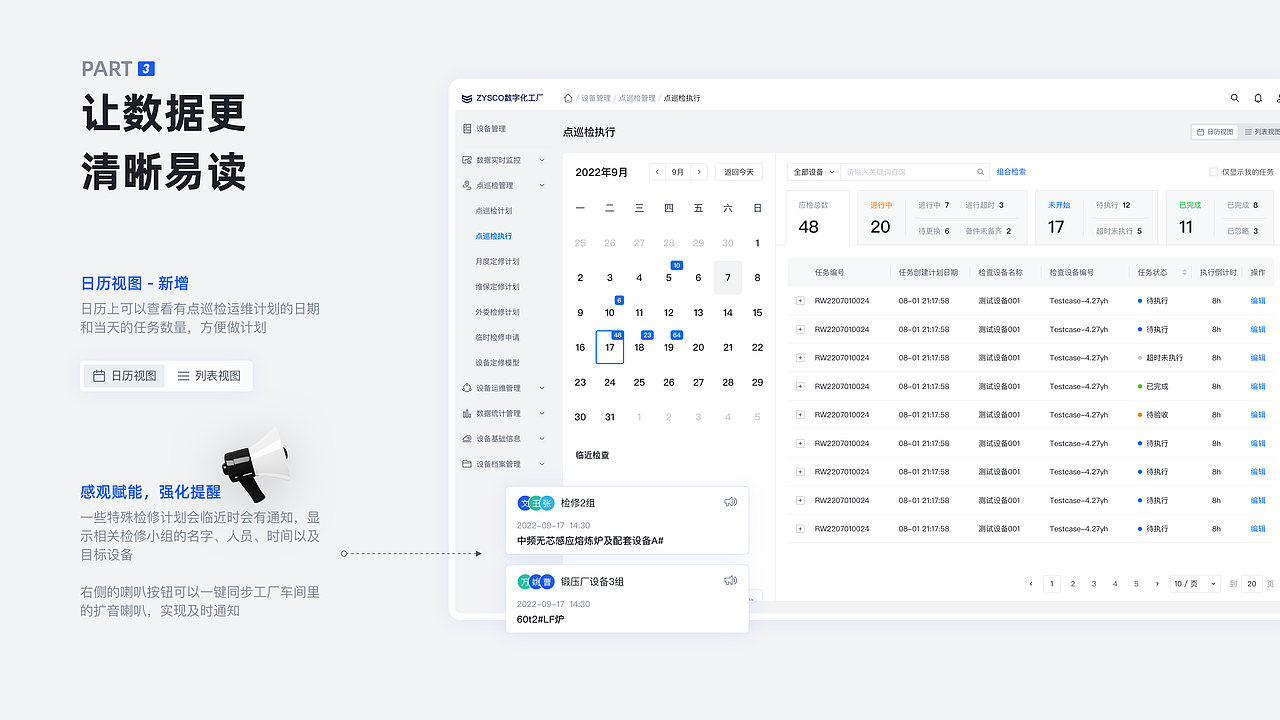Expand 数据统计管理 sidebar chevron
Image resolution: width=1280 pixels, height=720 pixels.
(x=542, y=413)
